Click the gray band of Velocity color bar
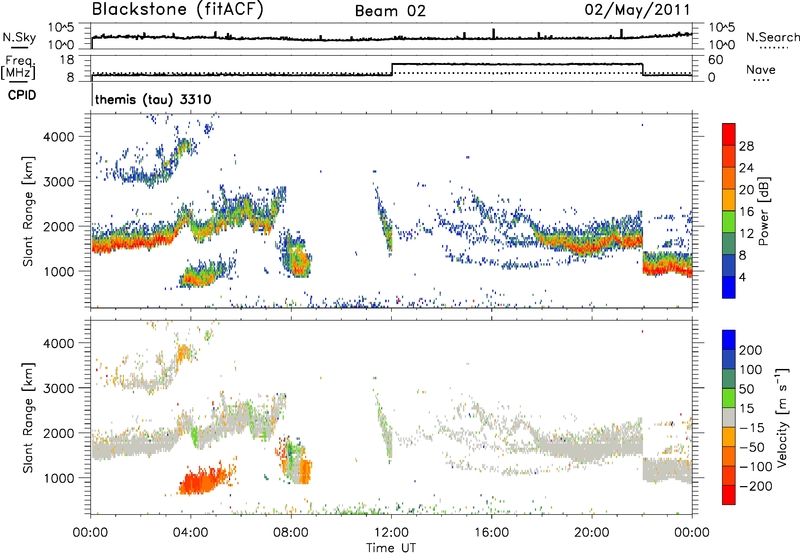800x554 pixels. coord(729,417)
